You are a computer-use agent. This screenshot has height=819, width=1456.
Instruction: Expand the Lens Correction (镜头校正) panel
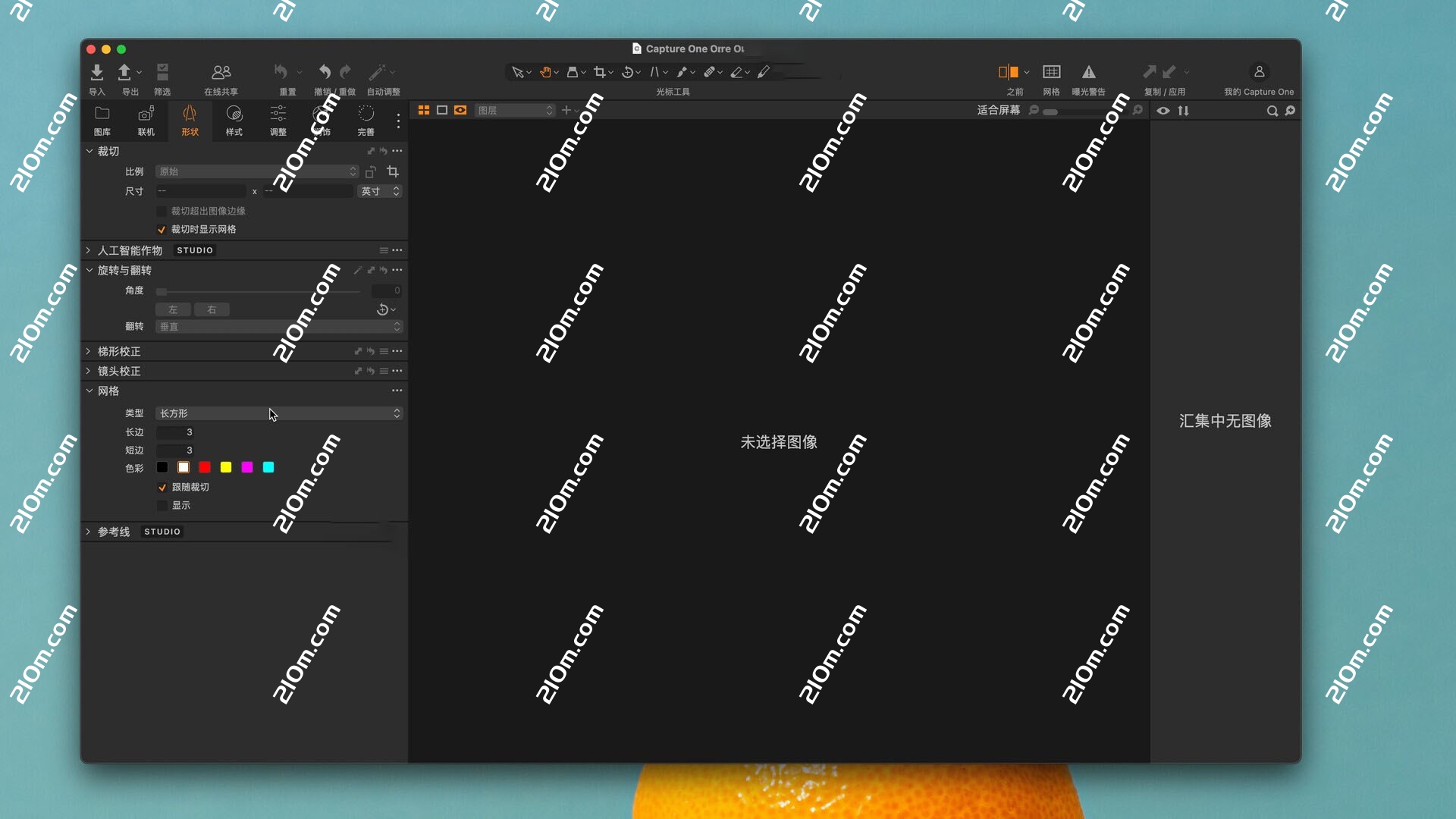tap(89, 371)
